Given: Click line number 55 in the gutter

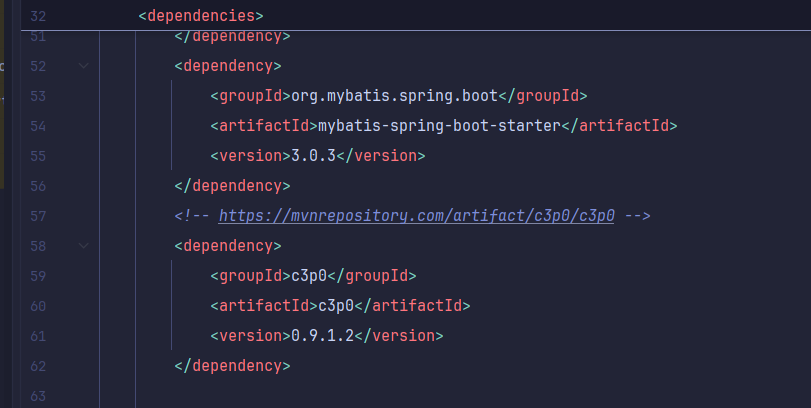Looking at the screenshot, I should click(39, 156).
